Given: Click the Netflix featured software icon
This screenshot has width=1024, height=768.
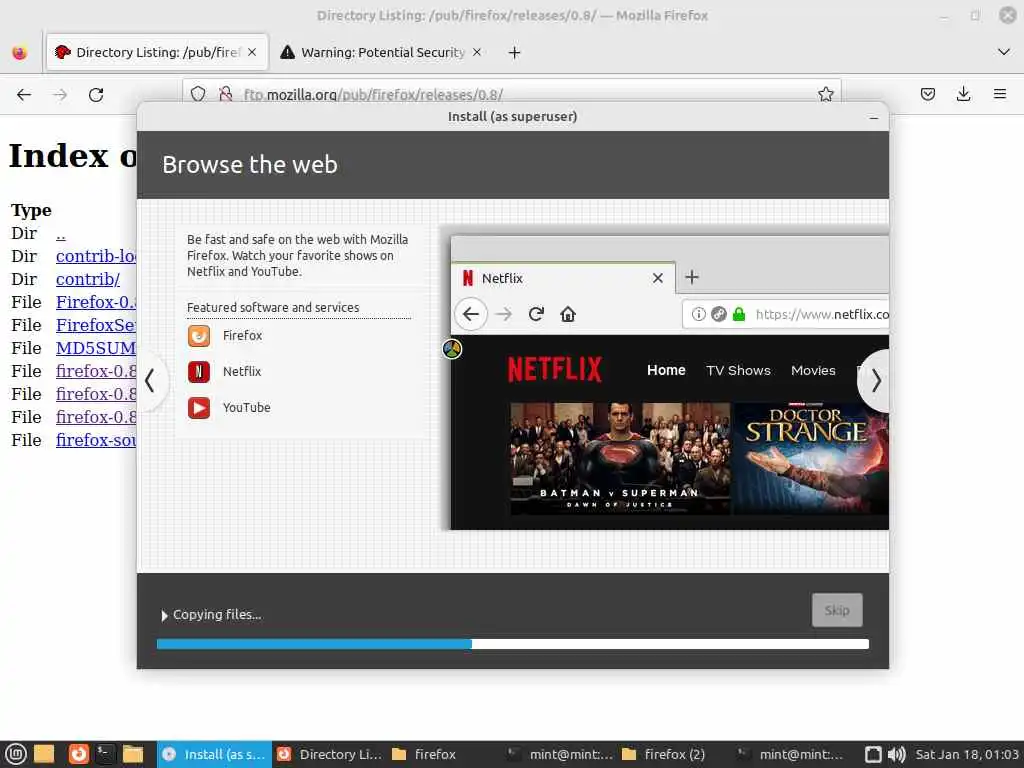Looking at the screenshot, I should 199,372.
